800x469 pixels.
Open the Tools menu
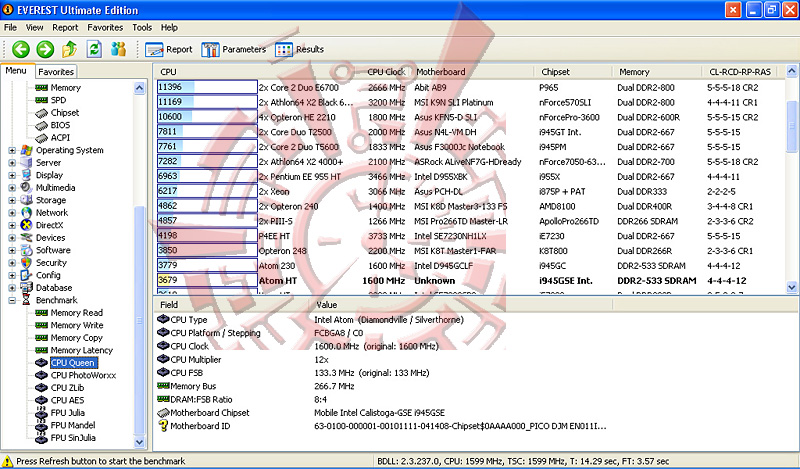(x=142, y=28)
